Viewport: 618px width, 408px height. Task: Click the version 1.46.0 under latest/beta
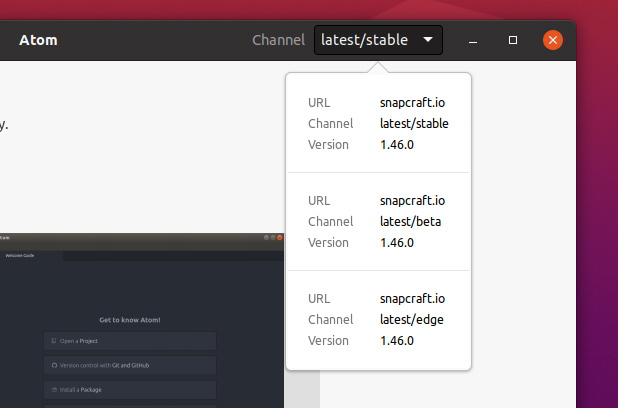coord(397,243)
